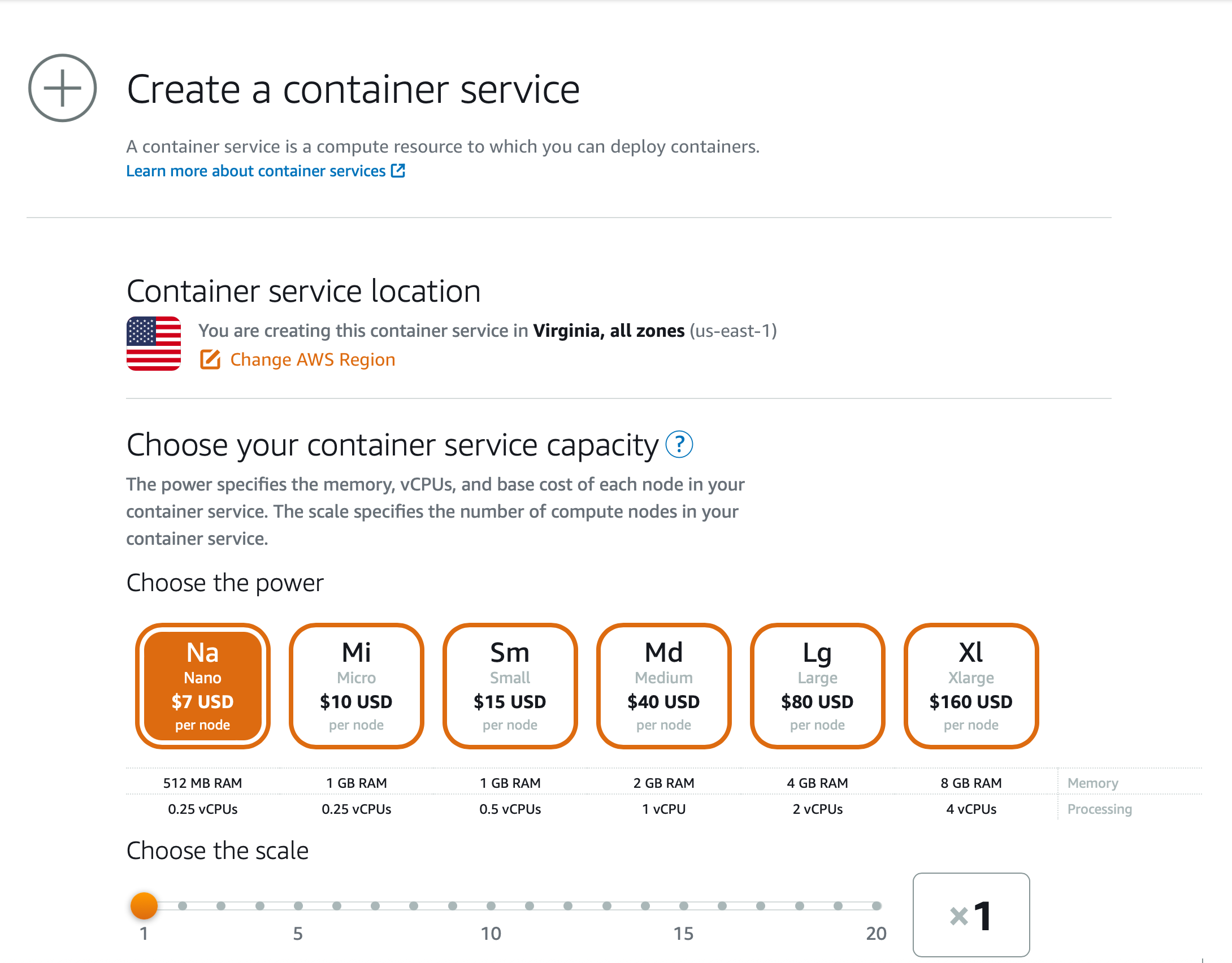Click the x1 scale multiplier box
This screenshot has height=963, width=1232.
(971, 915)
